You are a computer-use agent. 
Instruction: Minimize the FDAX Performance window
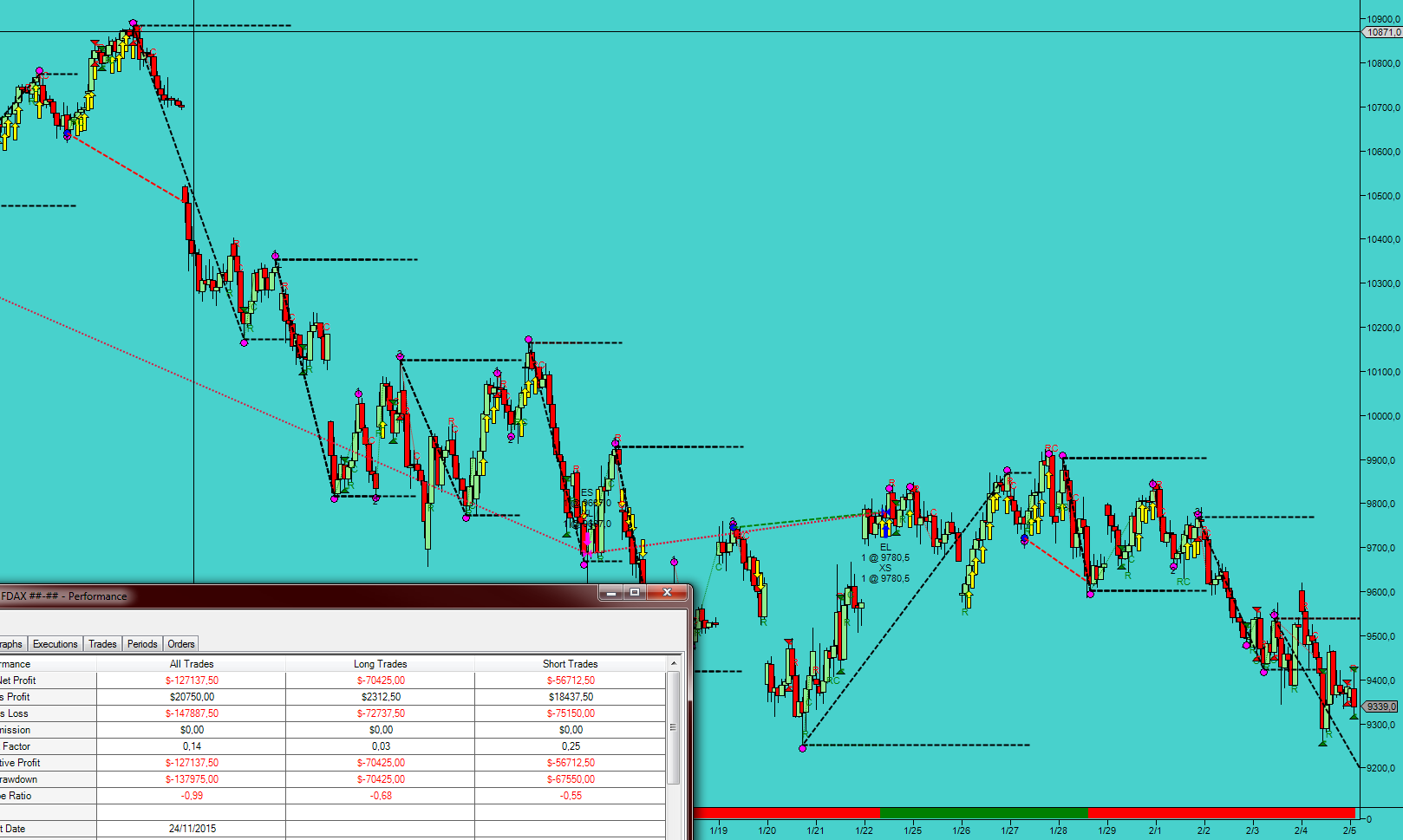610,592
